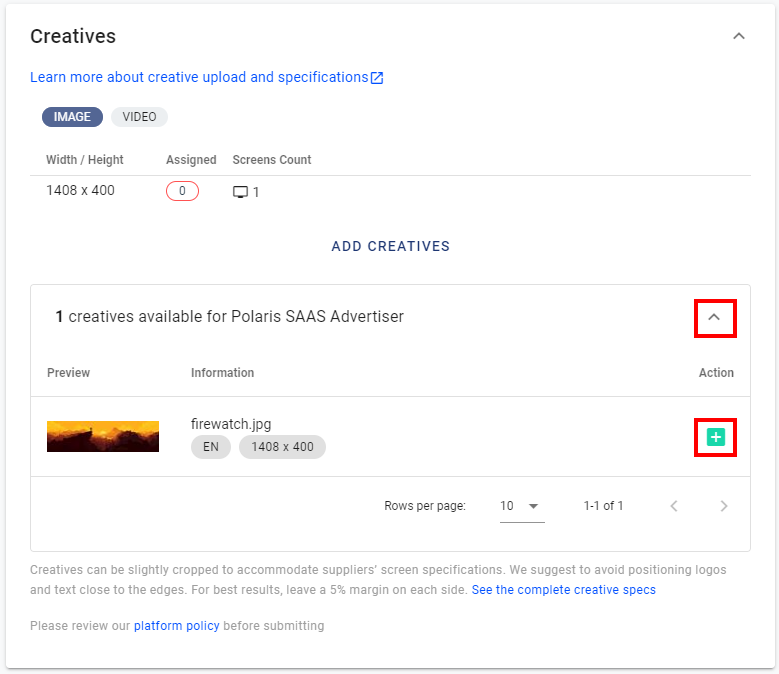Collapse the Creatives section
This screenshot has width=779, height=674.
click(x=739, y=36)
